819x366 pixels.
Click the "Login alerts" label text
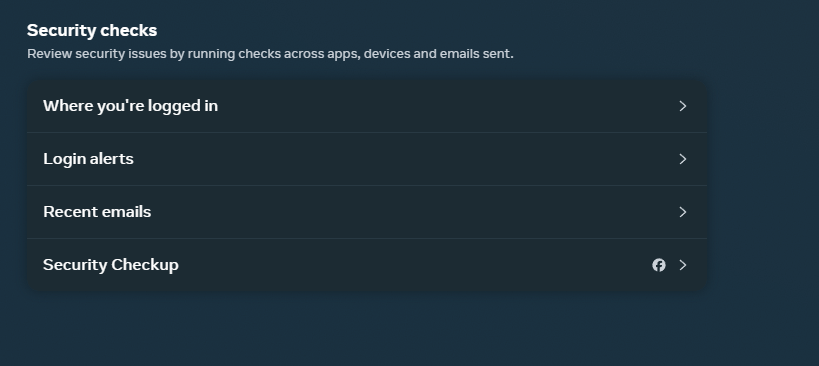(88, 159)
